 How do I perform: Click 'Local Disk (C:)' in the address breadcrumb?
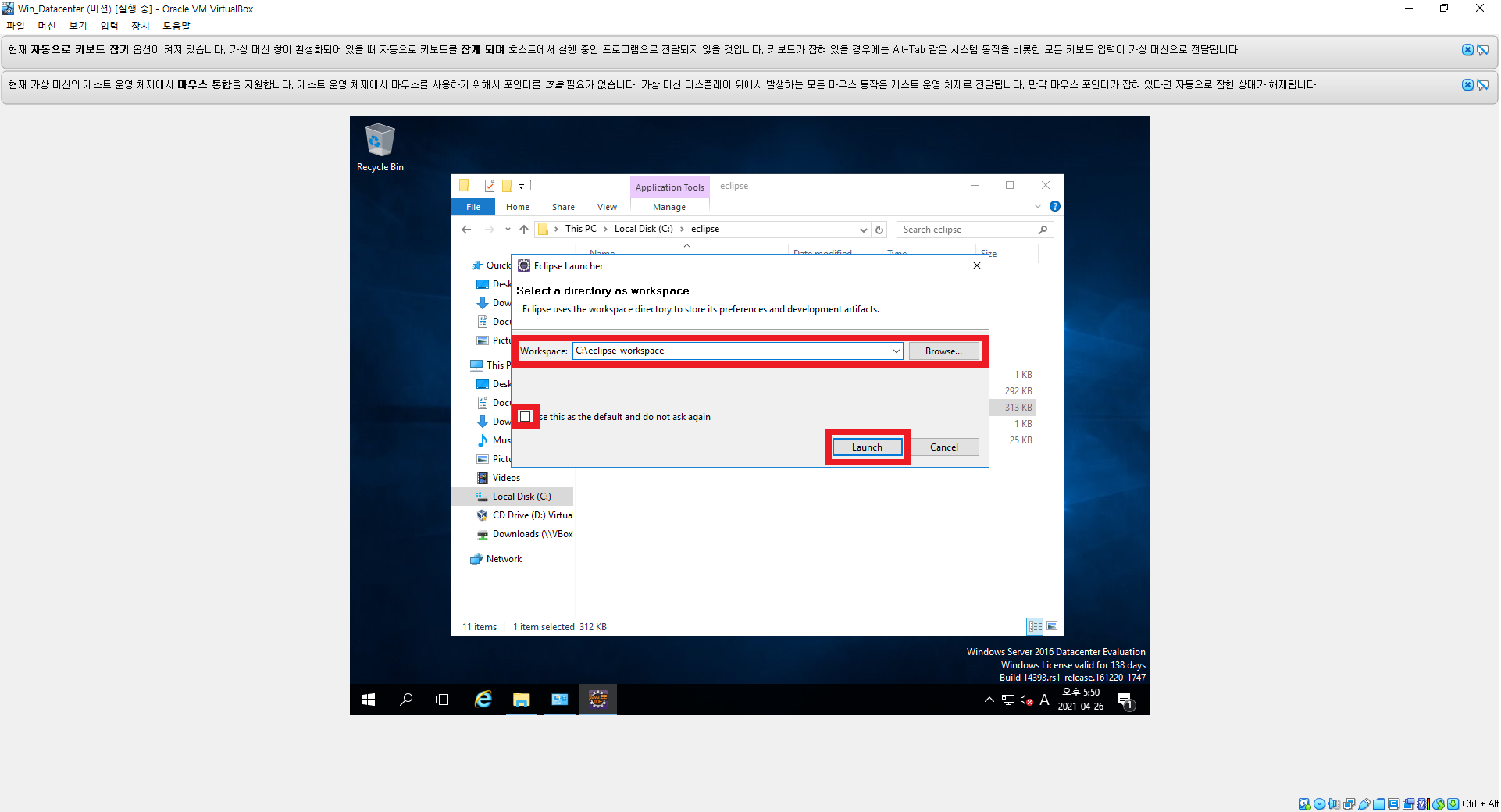(x=644, y=229)
